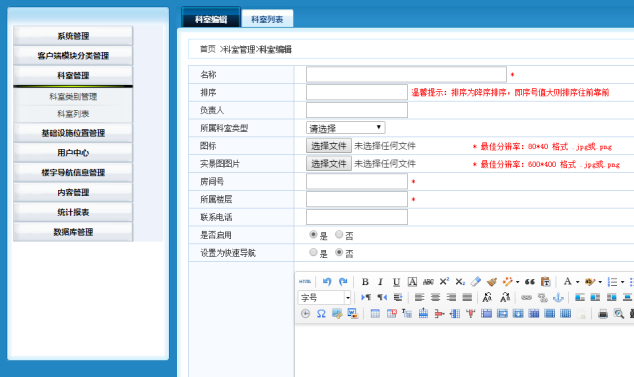Viewport: 634px width, 377px height.
Task: Click 首页 in breadcrumb
Action: click(208, 49)
